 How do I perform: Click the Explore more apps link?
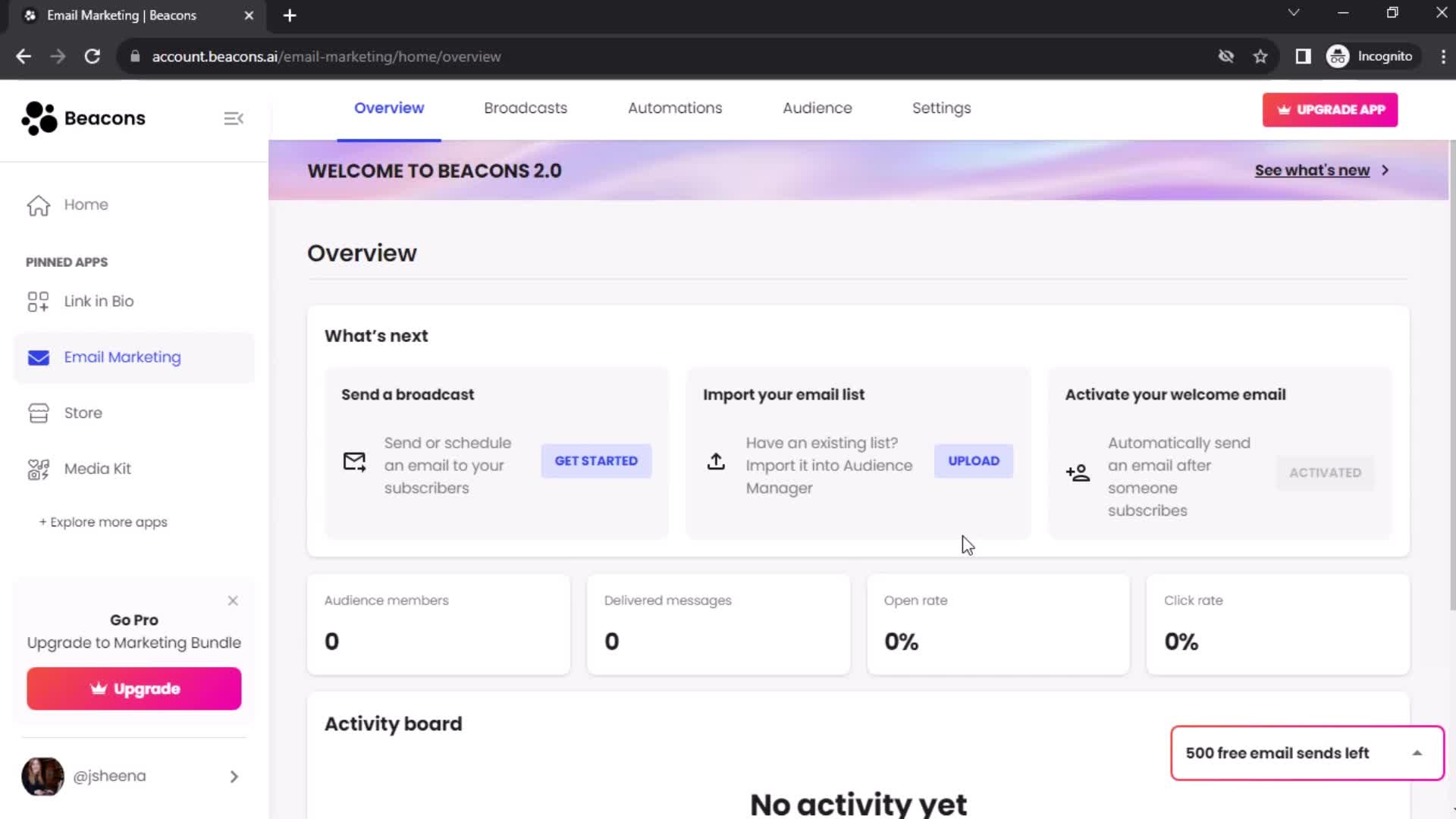tap(103, 521)
